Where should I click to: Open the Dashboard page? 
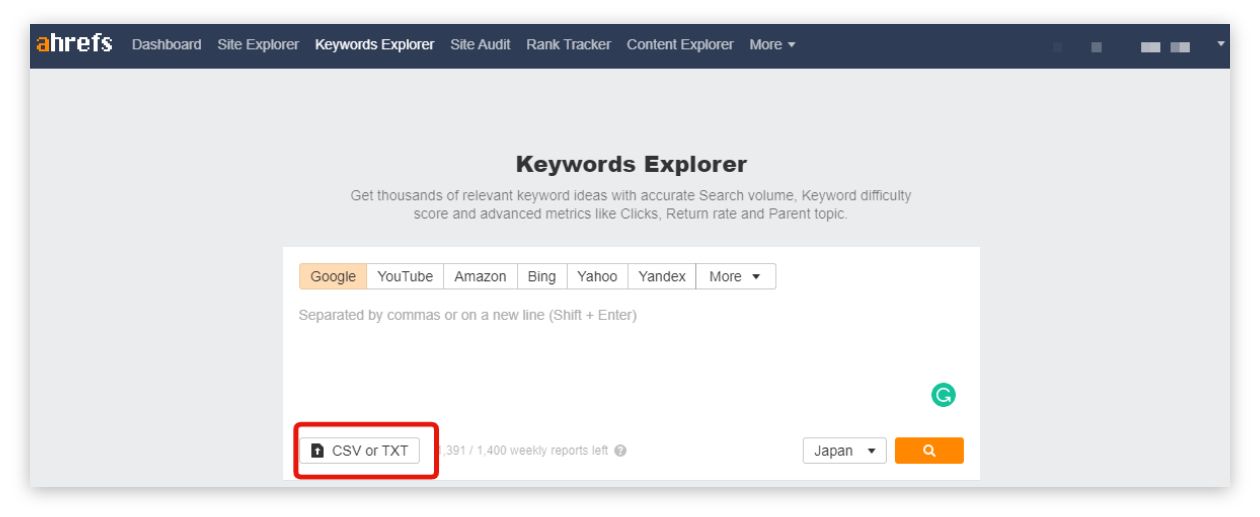(166, 45)
